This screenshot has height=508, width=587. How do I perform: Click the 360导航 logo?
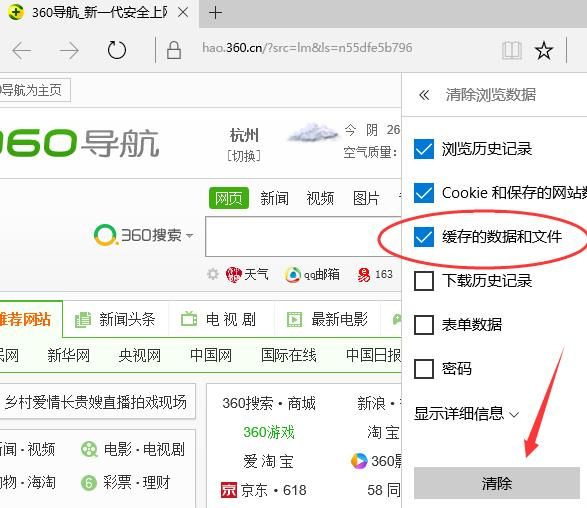[x=79, y=143]
